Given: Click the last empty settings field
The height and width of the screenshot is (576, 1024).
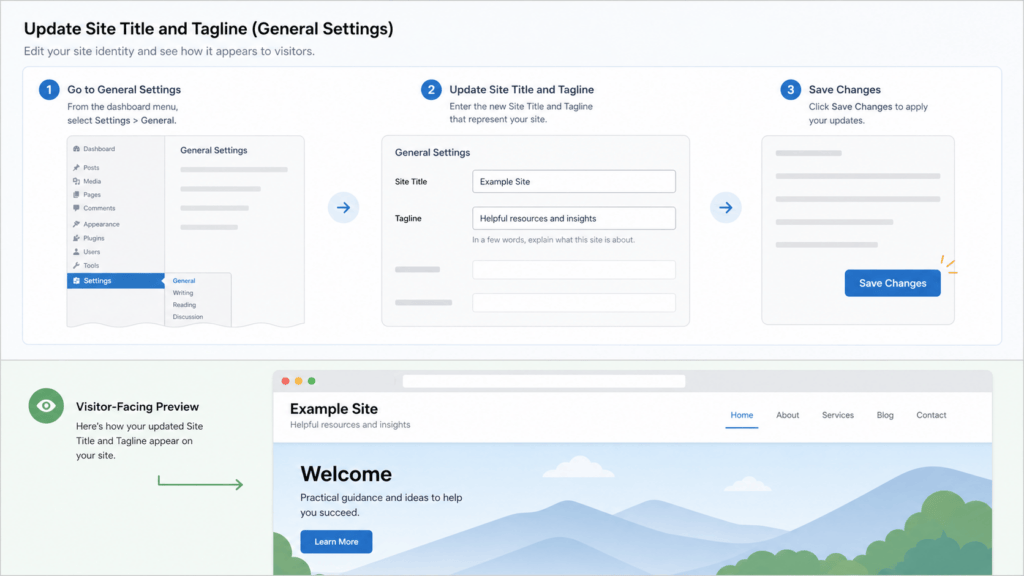Looking at the screenshot, I should (x=574, y=302).
